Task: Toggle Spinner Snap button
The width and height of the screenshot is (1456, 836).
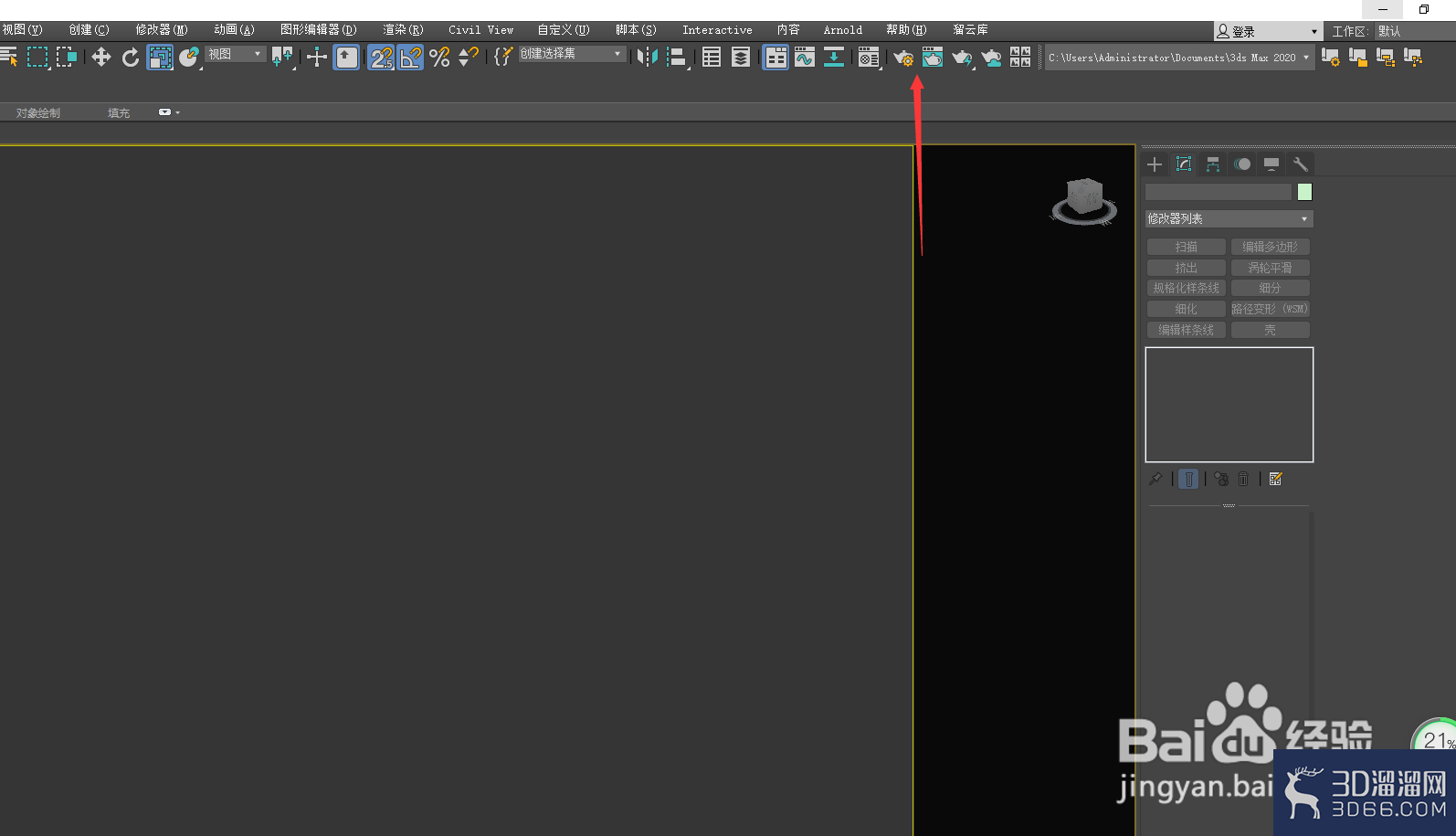Action: (469, 58)
